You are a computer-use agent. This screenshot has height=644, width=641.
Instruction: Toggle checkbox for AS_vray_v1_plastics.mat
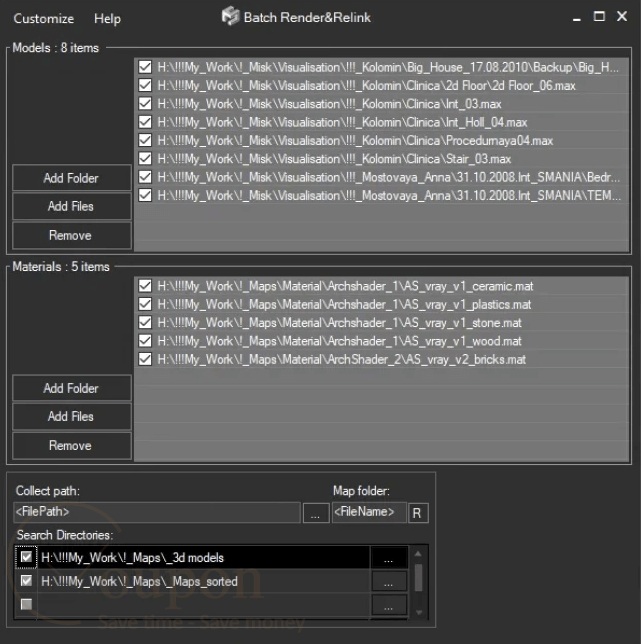tap(145, 304)
